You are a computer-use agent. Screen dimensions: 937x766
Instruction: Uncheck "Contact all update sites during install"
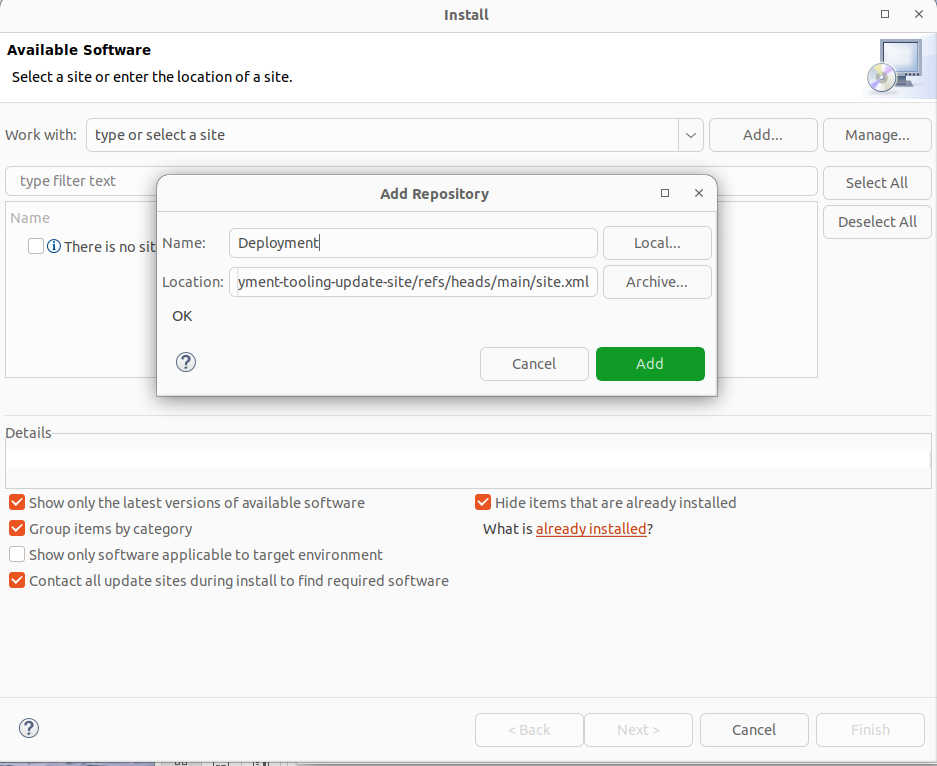point(16,580)
